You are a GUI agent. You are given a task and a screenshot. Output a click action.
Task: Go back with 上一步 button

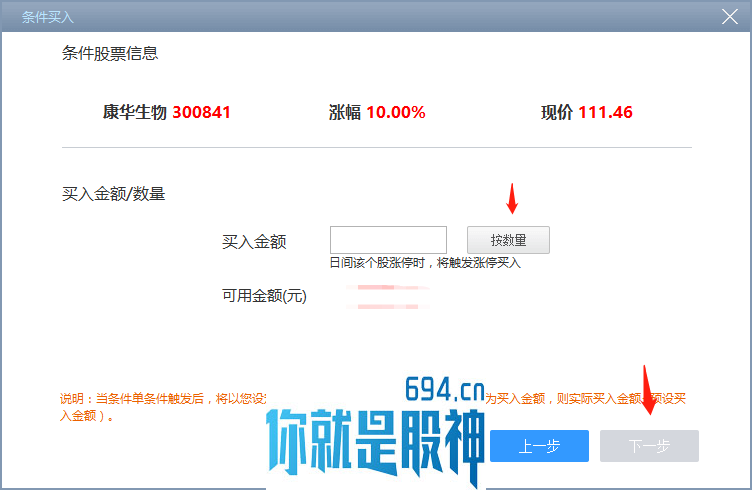pyautogui.click(x=539, y=446)
